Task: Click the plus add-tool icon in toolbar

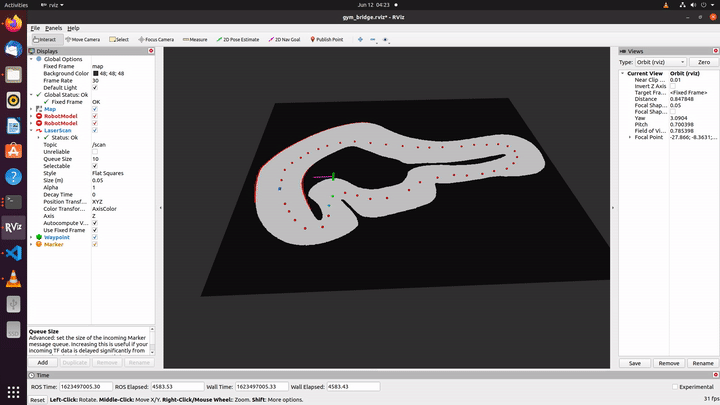Action: [360, 39]
